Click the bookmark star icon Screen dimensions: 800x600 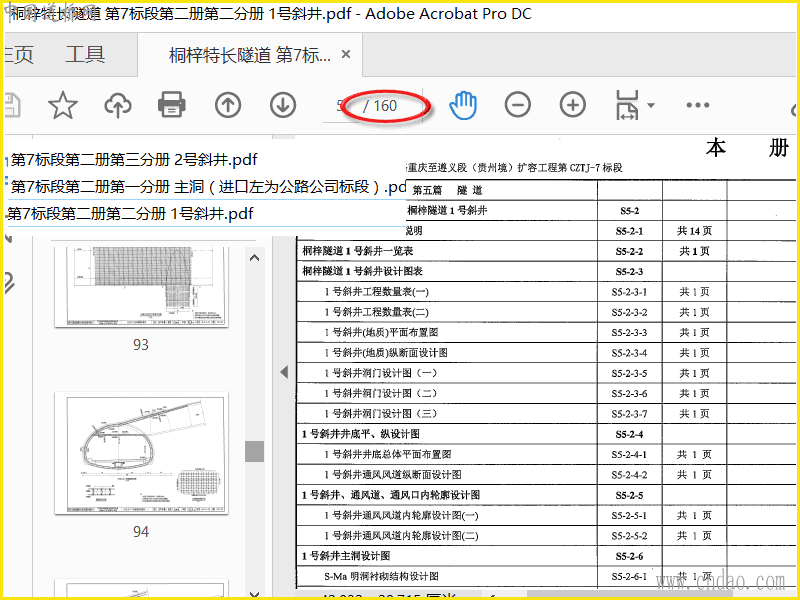63,105
